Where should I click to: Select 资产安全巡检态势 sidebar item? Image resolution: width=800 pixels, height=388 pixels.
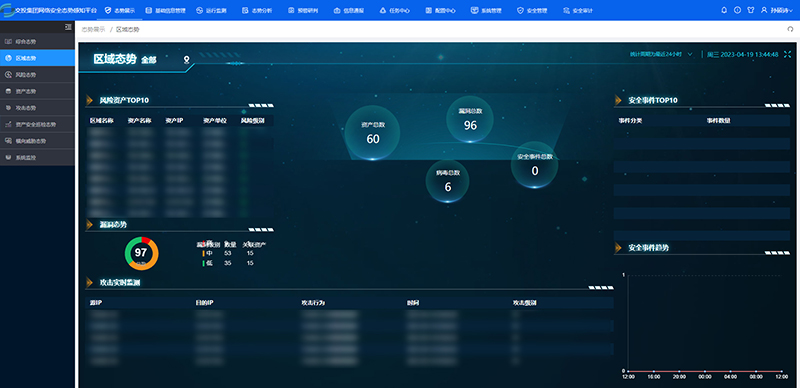pos(37,124)
